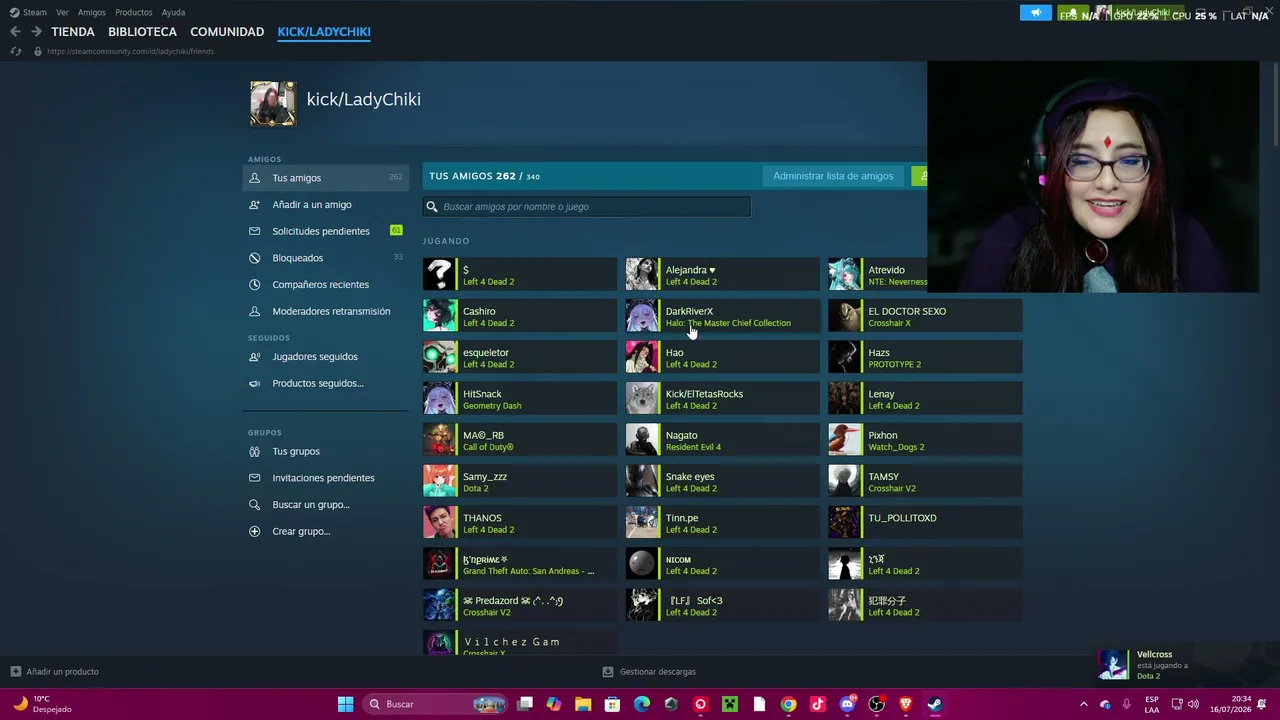Open the Productos menu
Screen dimensions: 1280x720
pyautogui.click(x=134, y=12)
